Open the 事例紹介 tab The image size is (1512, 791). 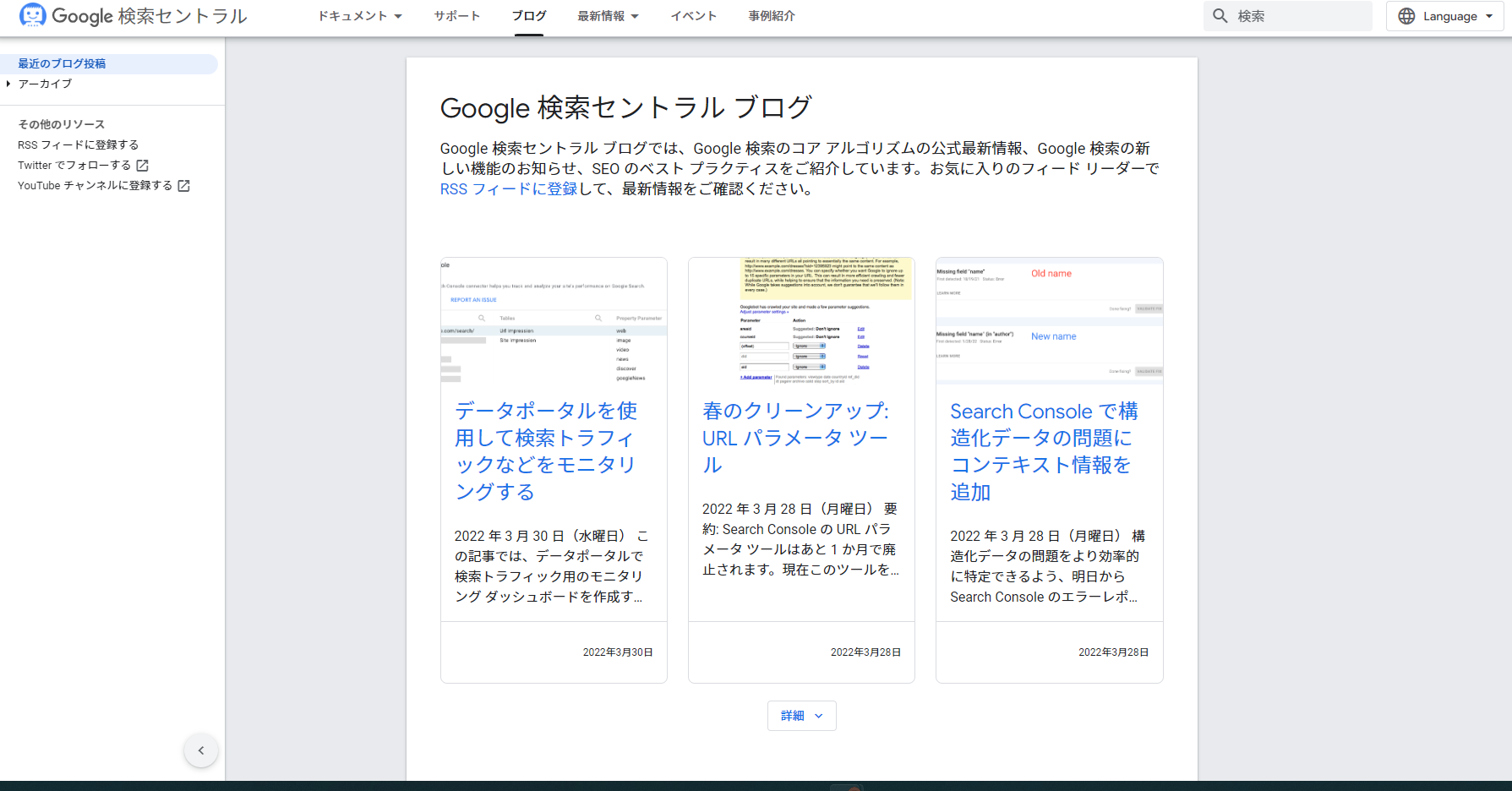(x=772, y=16)
